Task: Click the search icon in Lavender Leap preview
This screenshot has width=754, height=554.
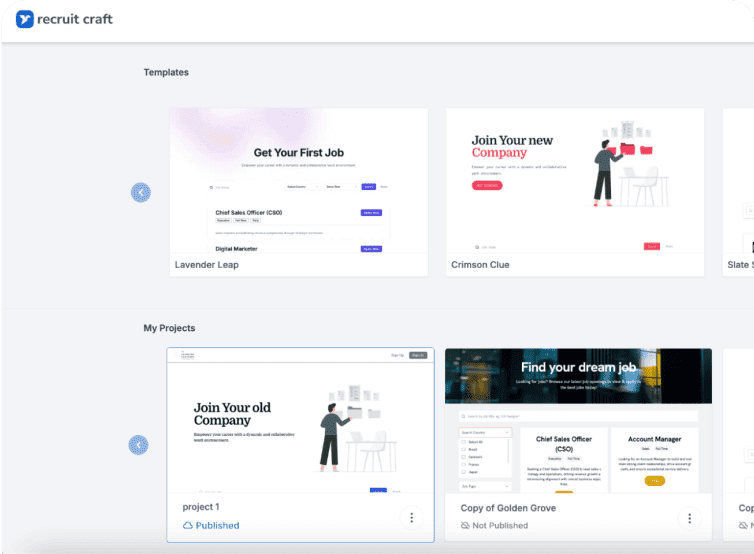Action: 211,187
